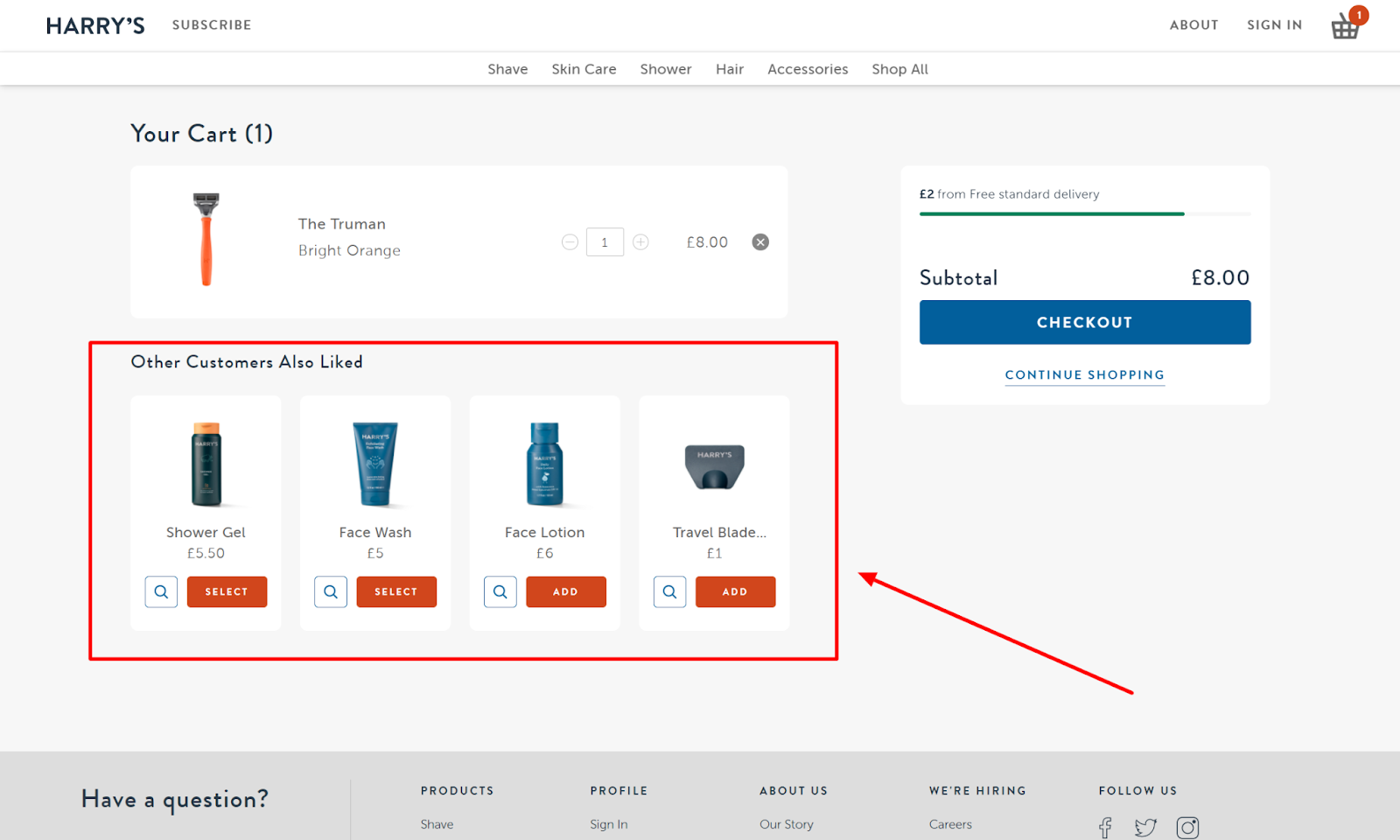Open quick view for Face Wash

[x=330, y=591]
